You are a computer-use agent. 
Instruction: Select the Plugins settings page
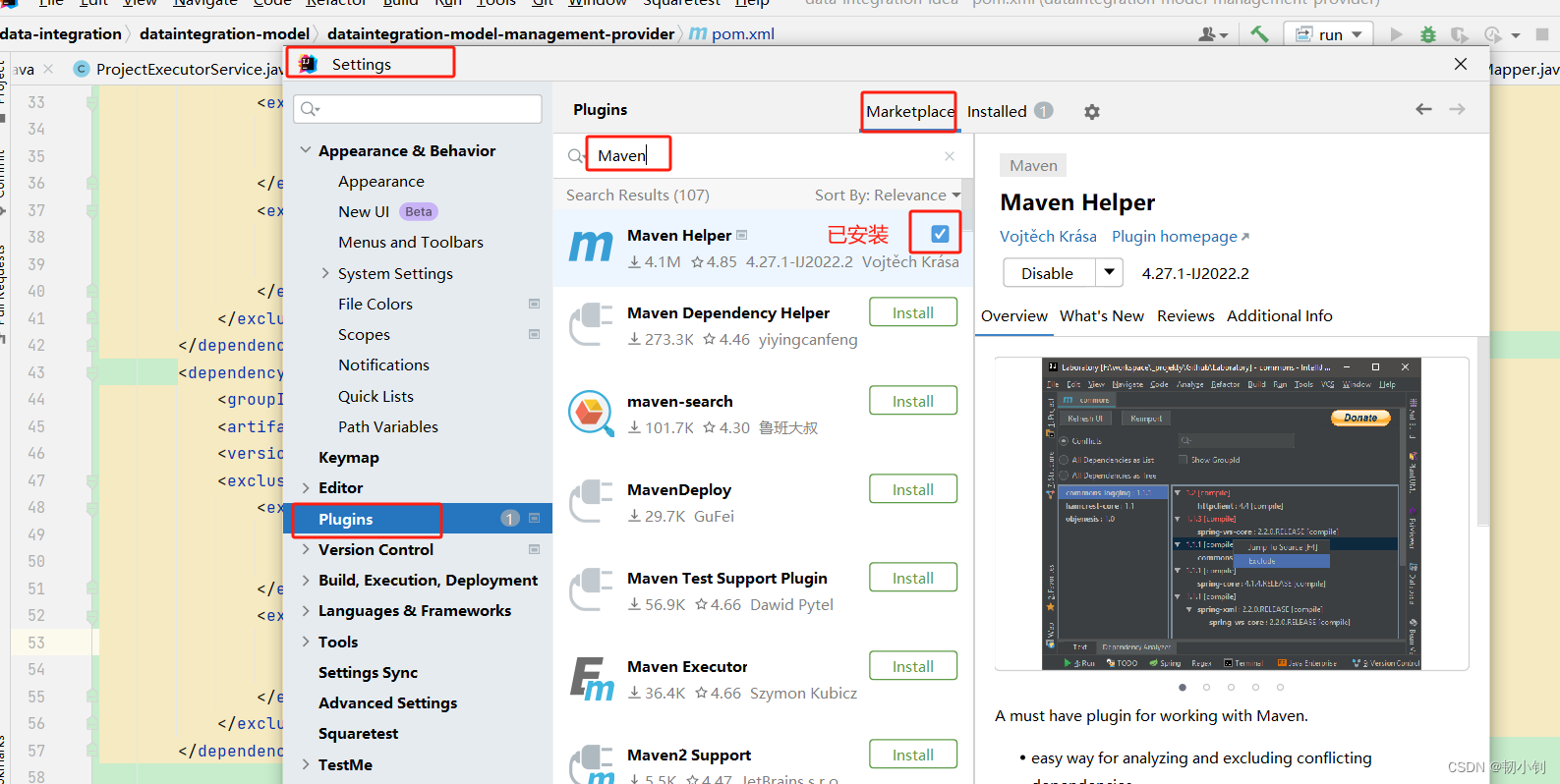[418, 519]
